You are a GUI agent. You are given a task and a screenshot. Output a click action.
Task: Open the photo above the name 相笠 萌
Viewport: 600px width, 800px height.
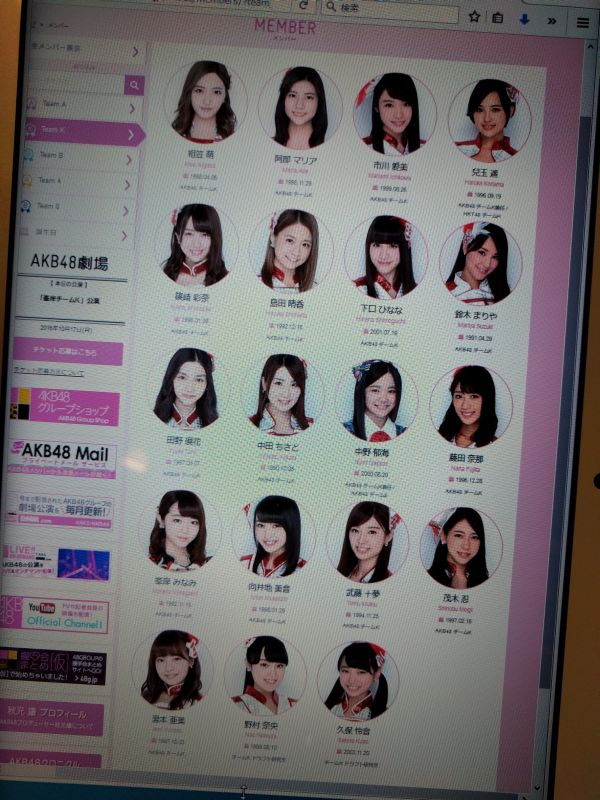pos(205,102)
